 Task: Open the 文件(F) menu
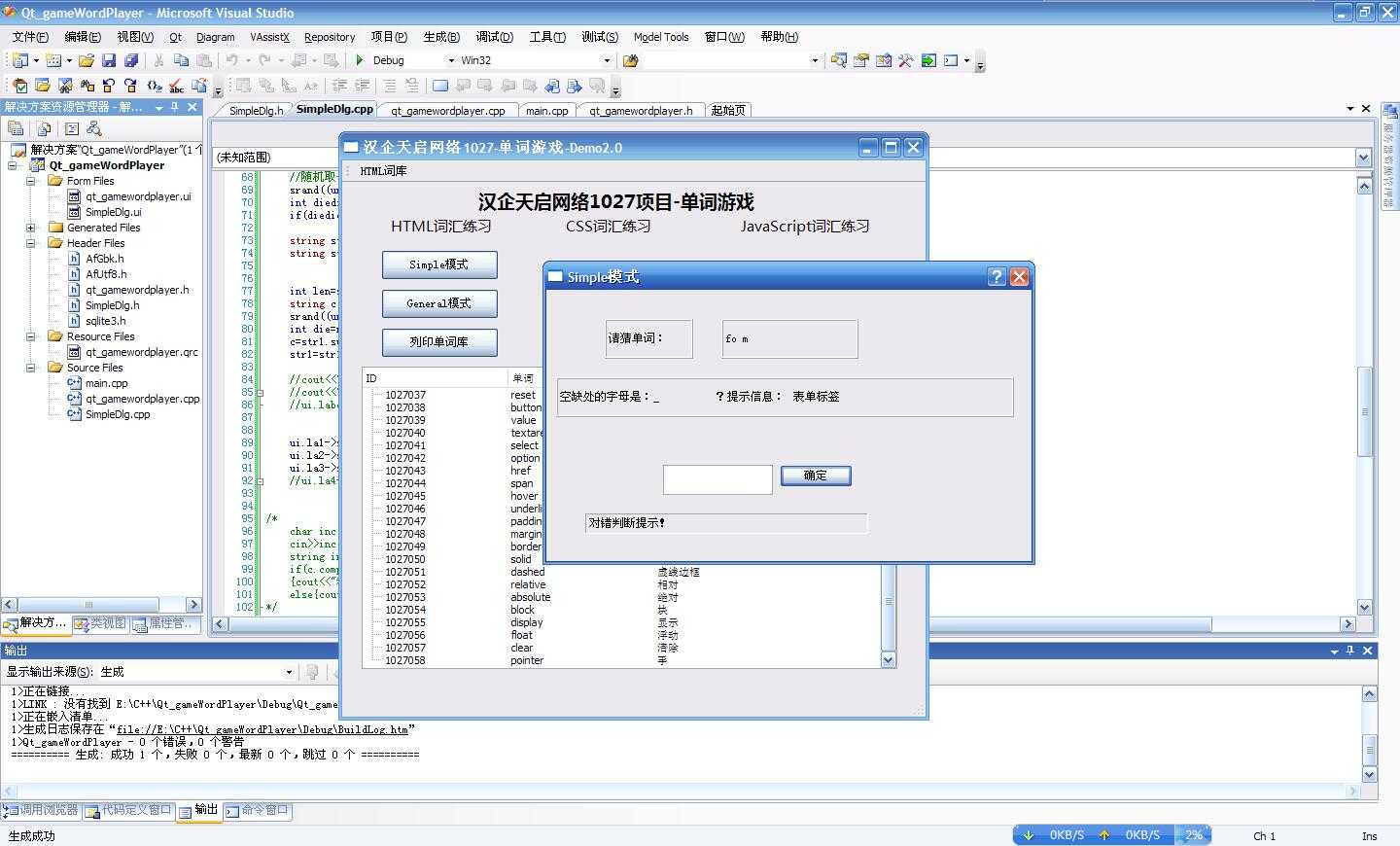pos(30,37)
